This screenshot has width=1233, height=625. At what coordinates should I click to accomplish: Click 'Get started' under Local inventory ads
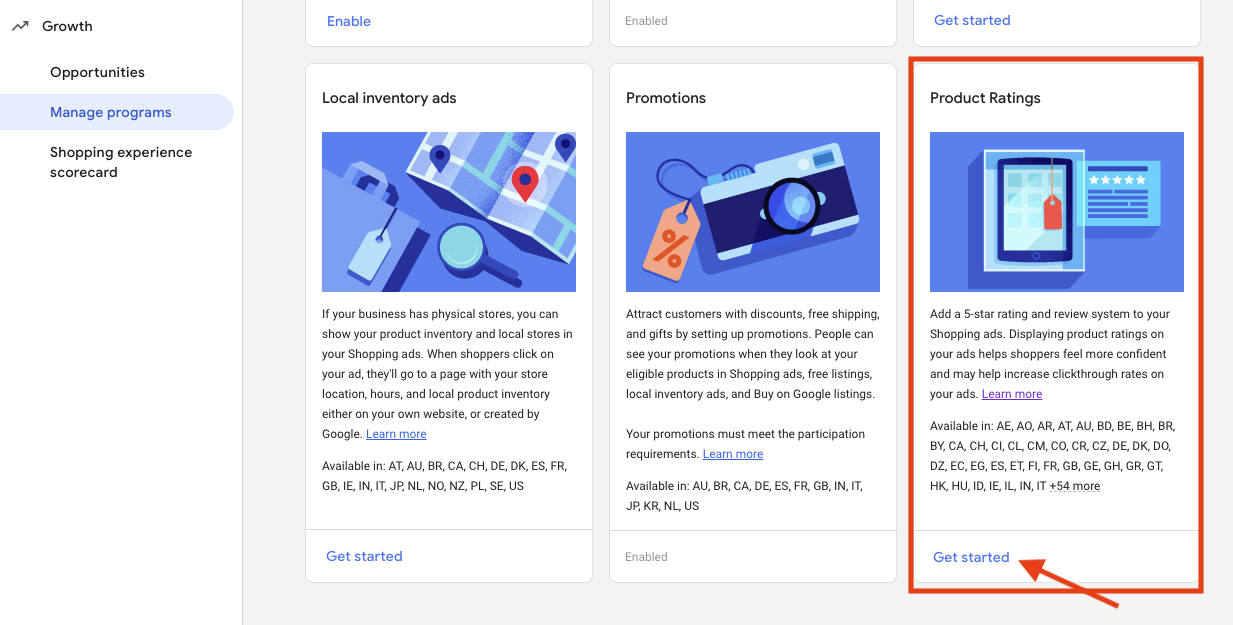[x=364, y=555]
